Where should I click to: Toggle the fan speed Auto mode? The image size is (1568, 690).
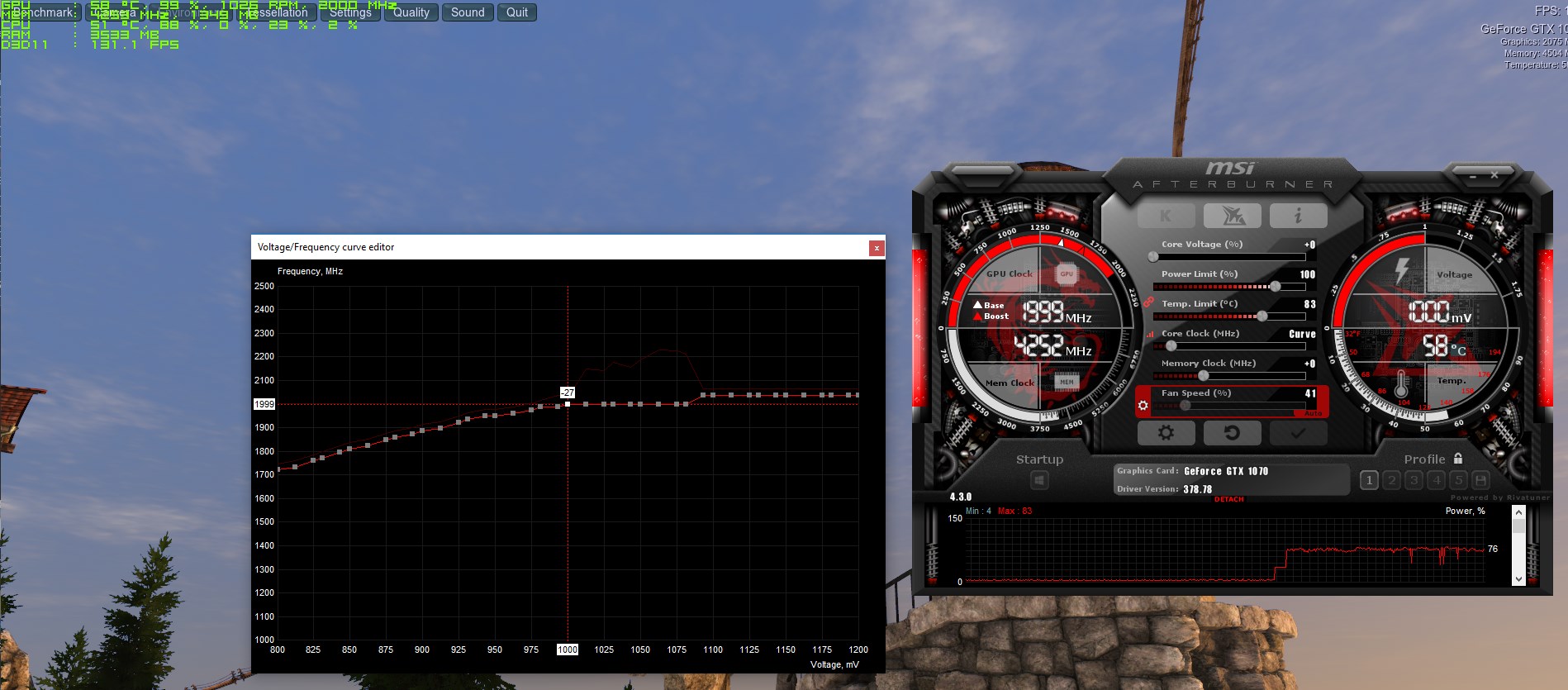1313,413
